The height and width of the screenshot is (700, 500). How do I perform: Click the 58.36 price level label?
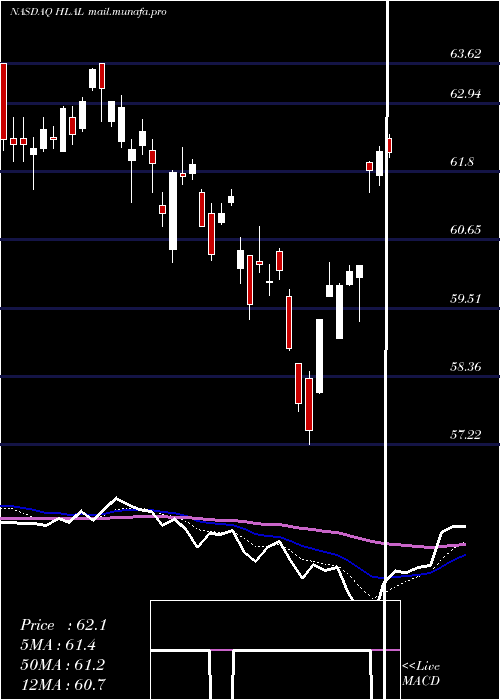(466, 367)
